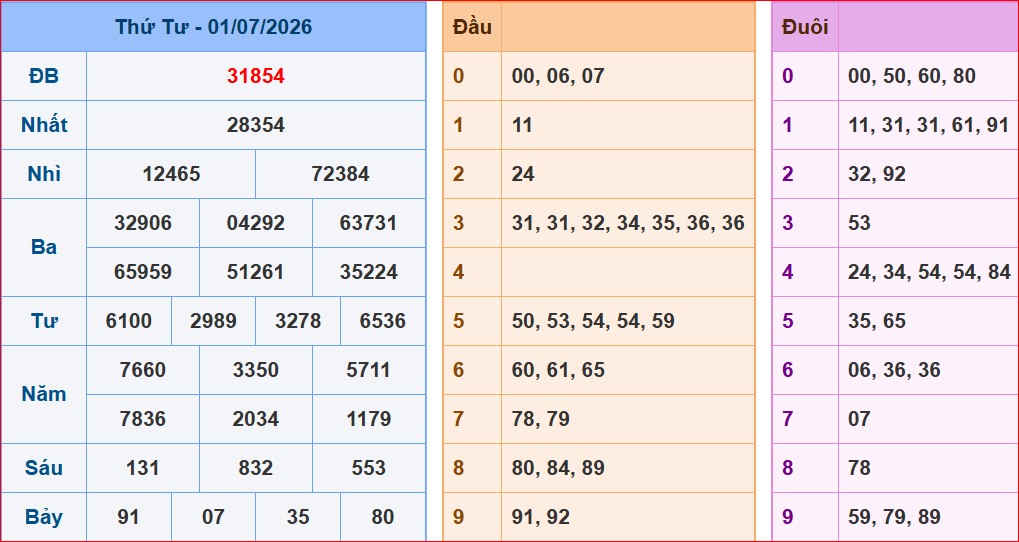Click the Nhất row label
Image resolution: width=1019 pixels, height=542 pixels.
[x=44, y=125]
